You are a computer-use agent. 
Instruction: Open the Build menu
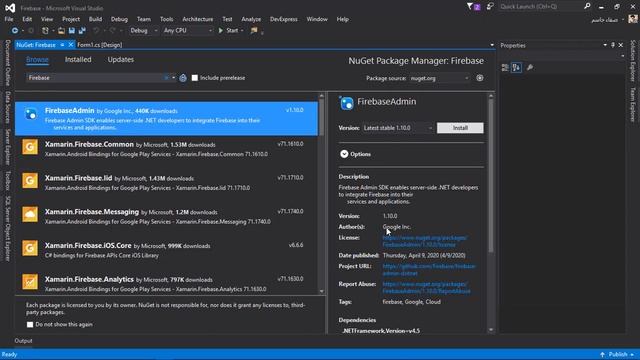pyautogui.click(x=95, y=19)
